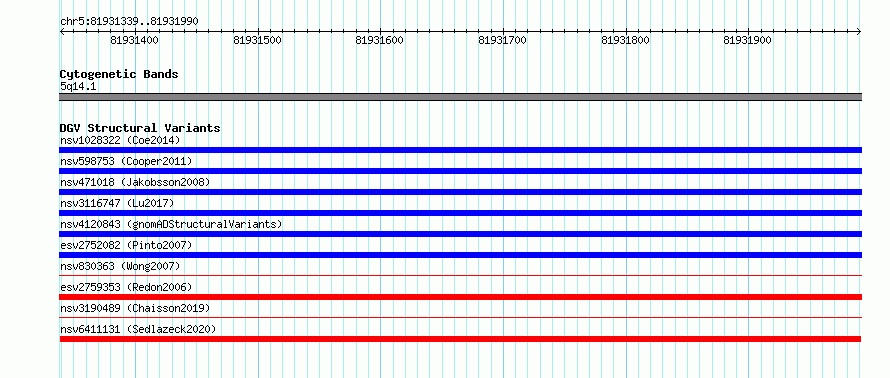Select the blue bar for nsv1028322
Screen dimensions: 890x378
pyautogui.click(x=460, y=150)
